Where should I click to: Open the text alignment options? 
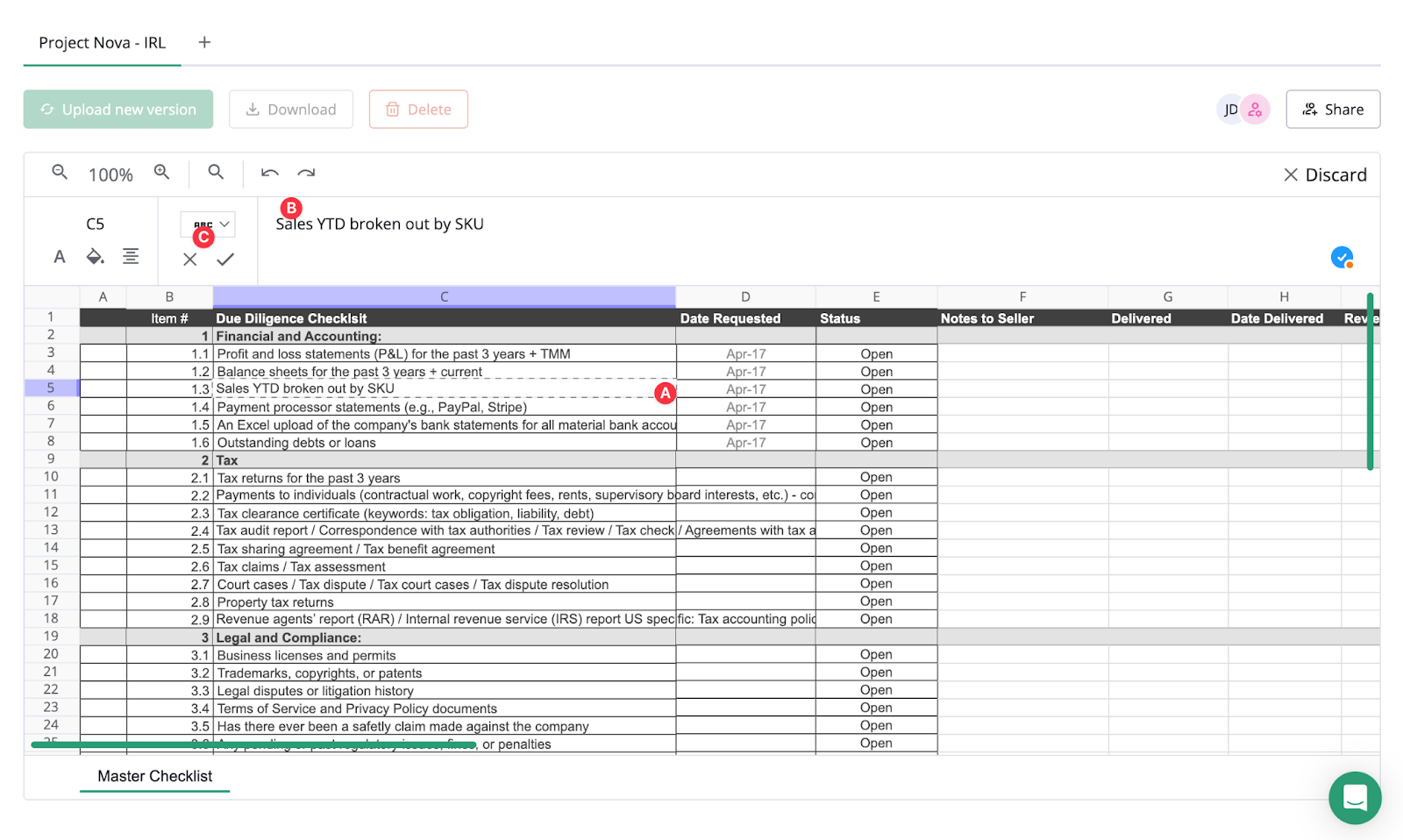131,256
